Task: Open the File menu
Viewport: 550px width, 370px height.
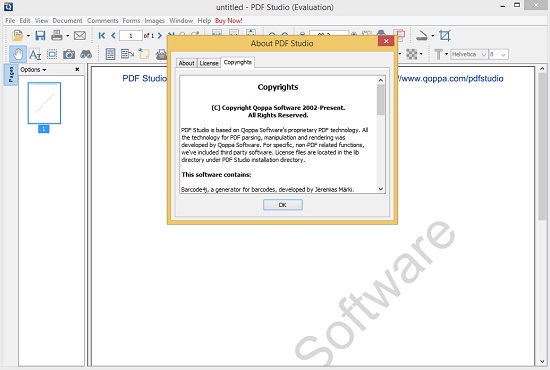Action: click(x=10, y=21)
